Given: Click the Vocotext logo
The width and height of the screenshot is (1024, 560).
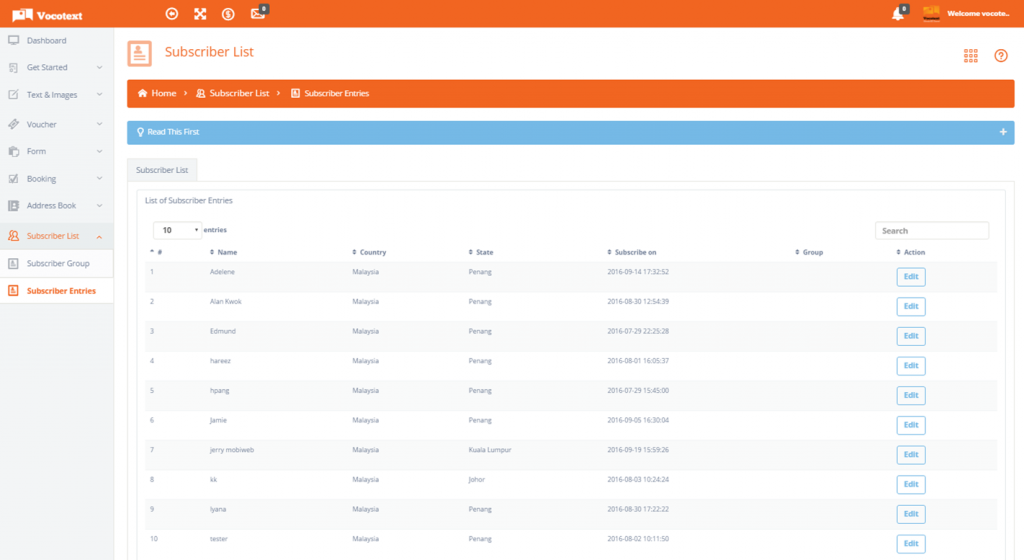Looking at the screenshot, I should (47, 14).
